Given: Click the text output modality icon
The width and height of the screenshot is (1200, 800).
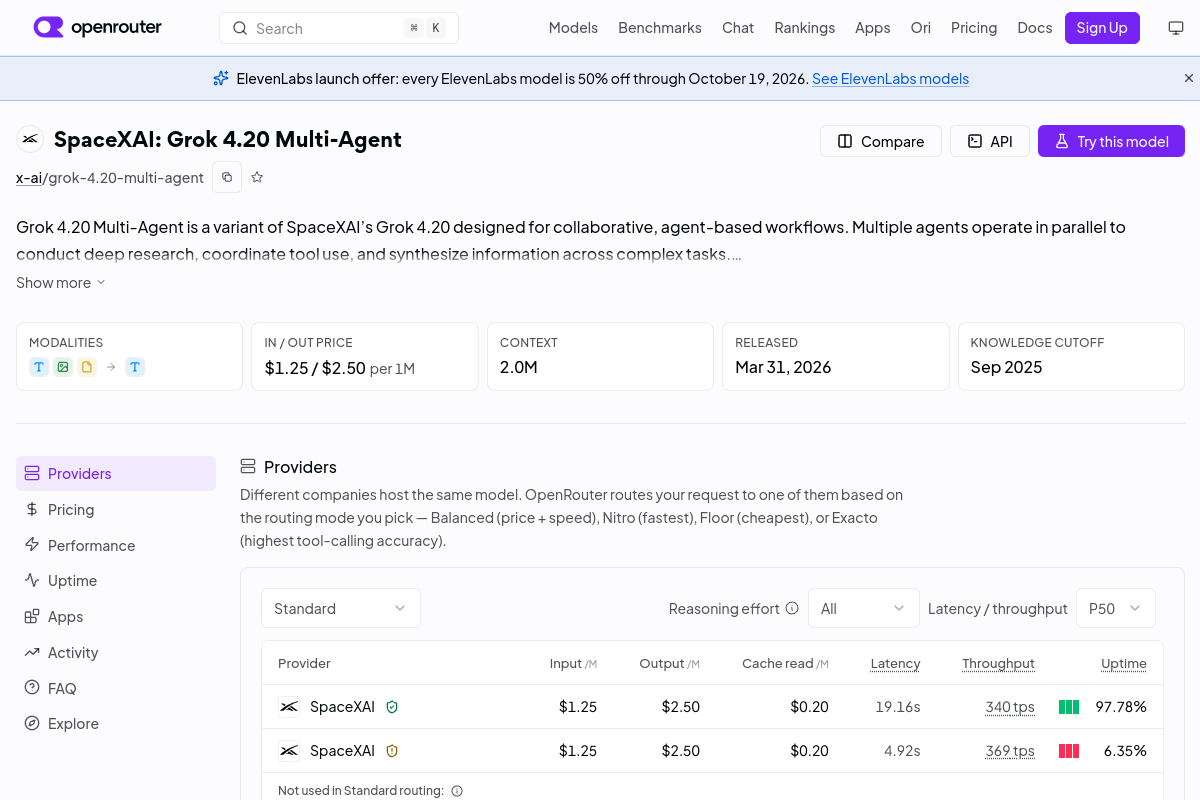Looking at the screenshot, I should pos(135,367).
